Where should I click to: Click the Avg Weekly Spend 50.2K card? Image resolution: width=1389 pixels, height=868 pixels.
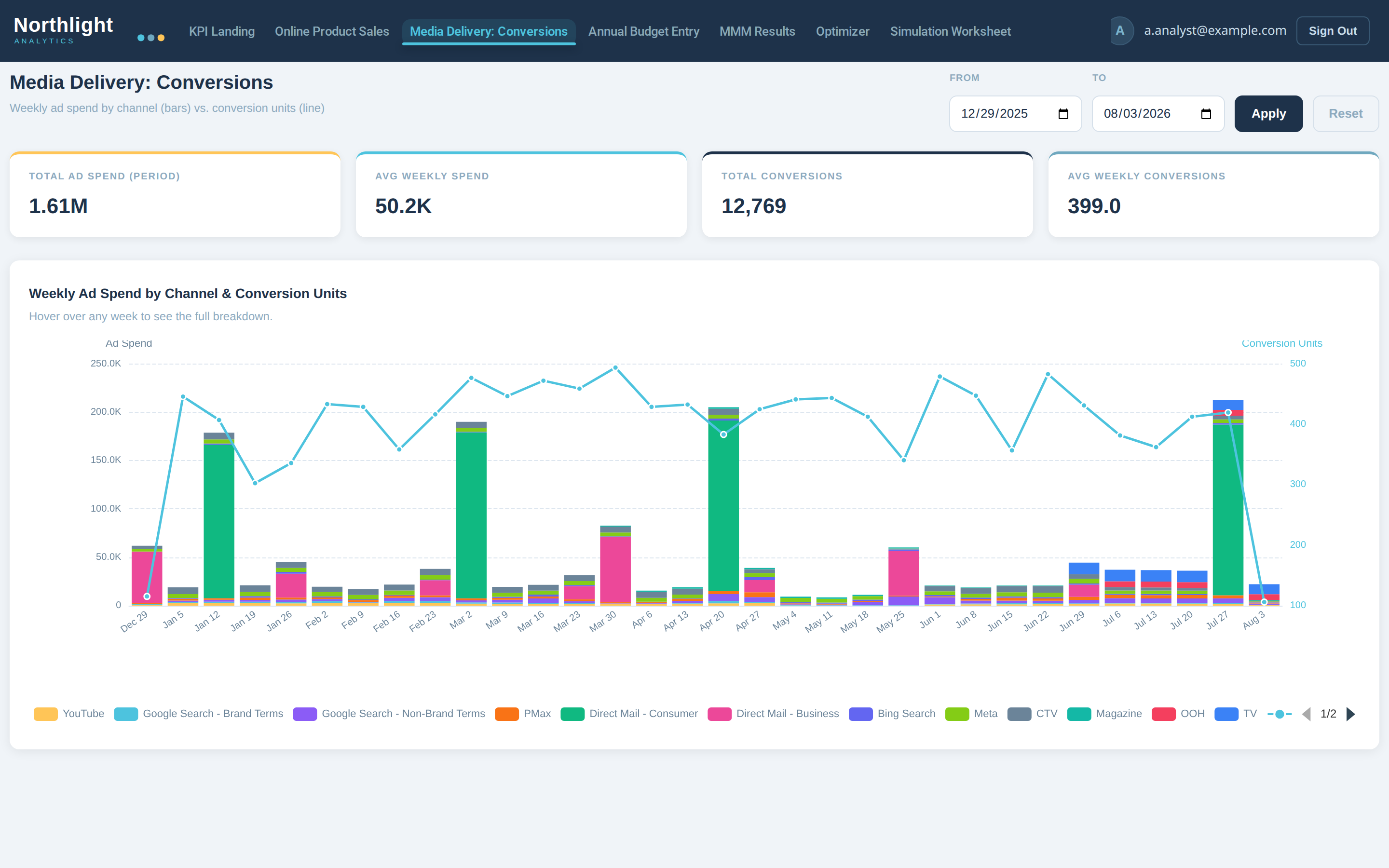[521, 195]
